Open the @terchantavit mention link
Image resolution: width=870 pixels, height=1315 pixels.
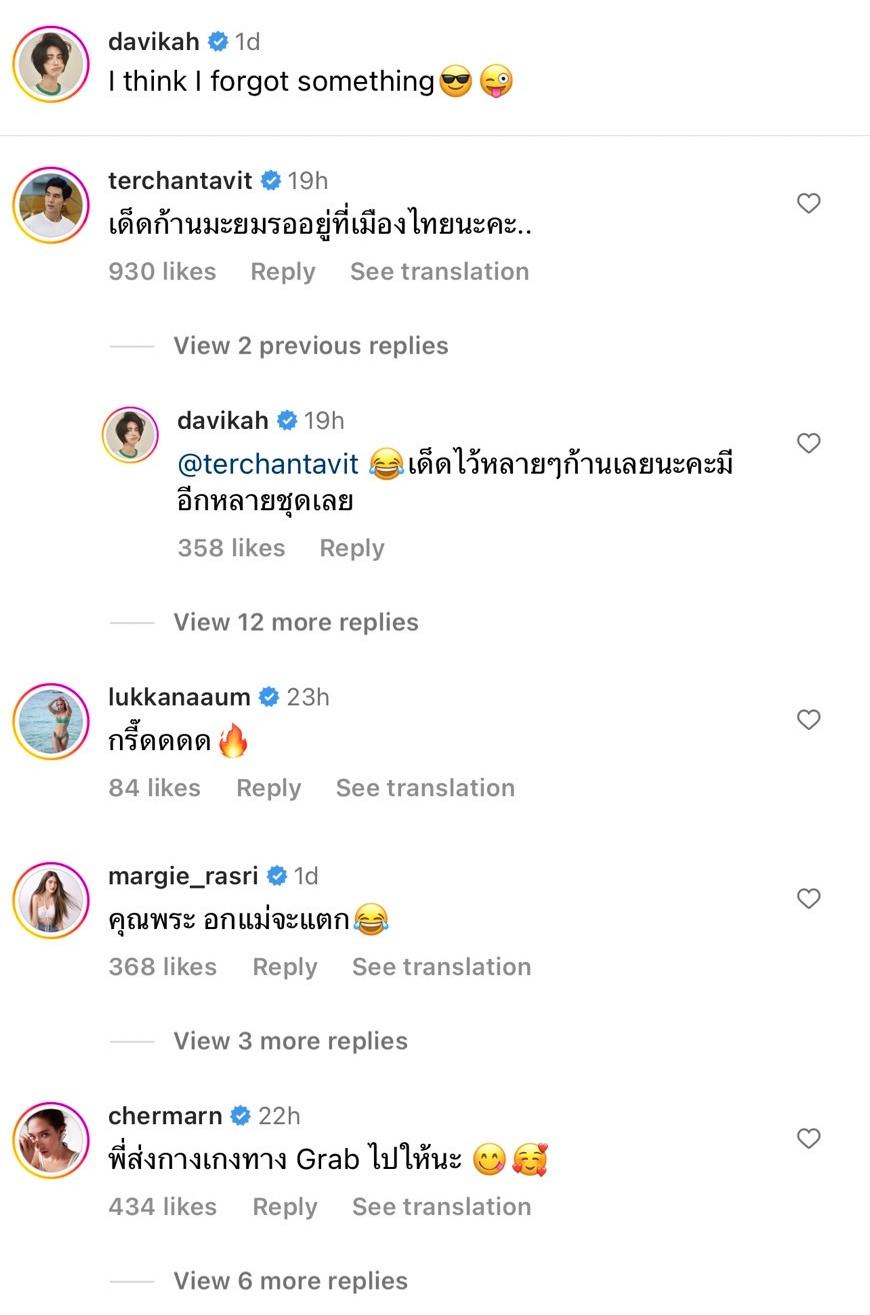(x=267, y=464)
